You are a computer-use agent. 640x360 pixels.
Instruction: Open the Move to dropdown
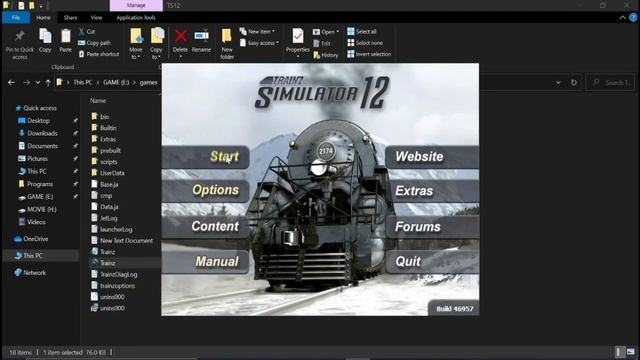pos(136,44)
